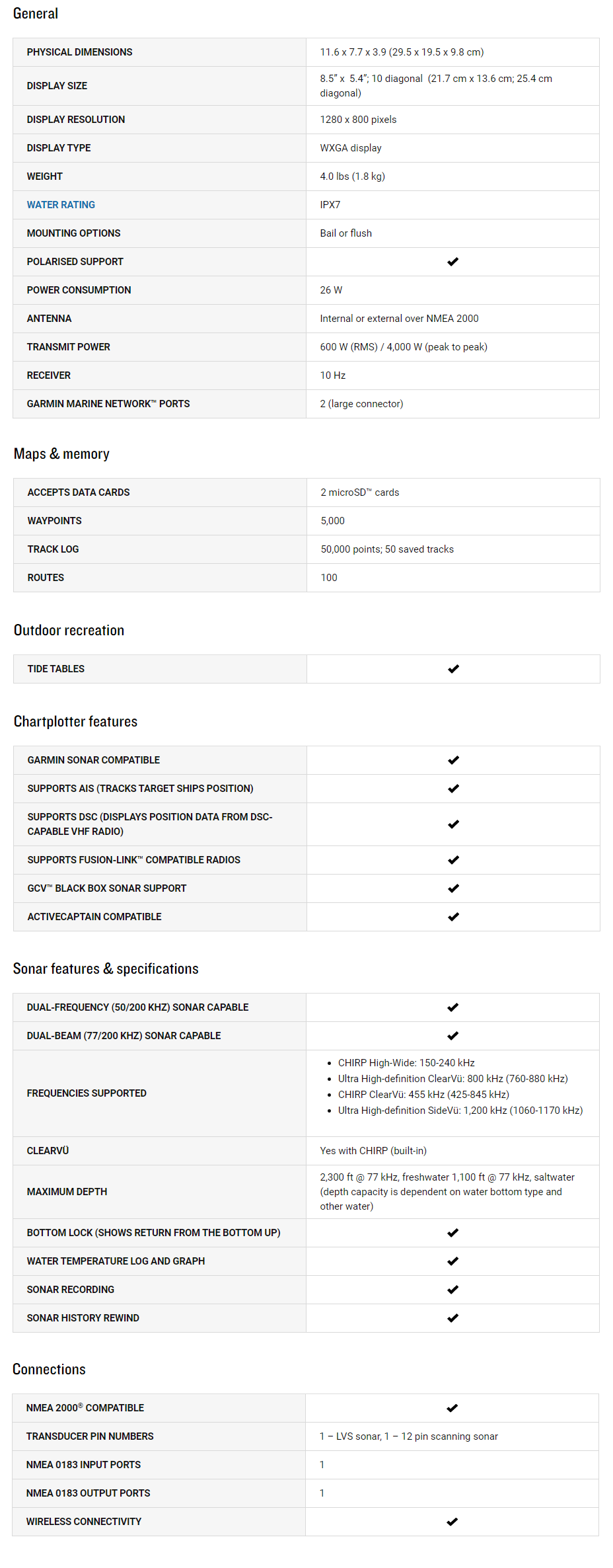The height and width of the screenshot is (1568, 613).
Task: Click the ActiveCaptain Compatible checkmark
Action: 453,917
